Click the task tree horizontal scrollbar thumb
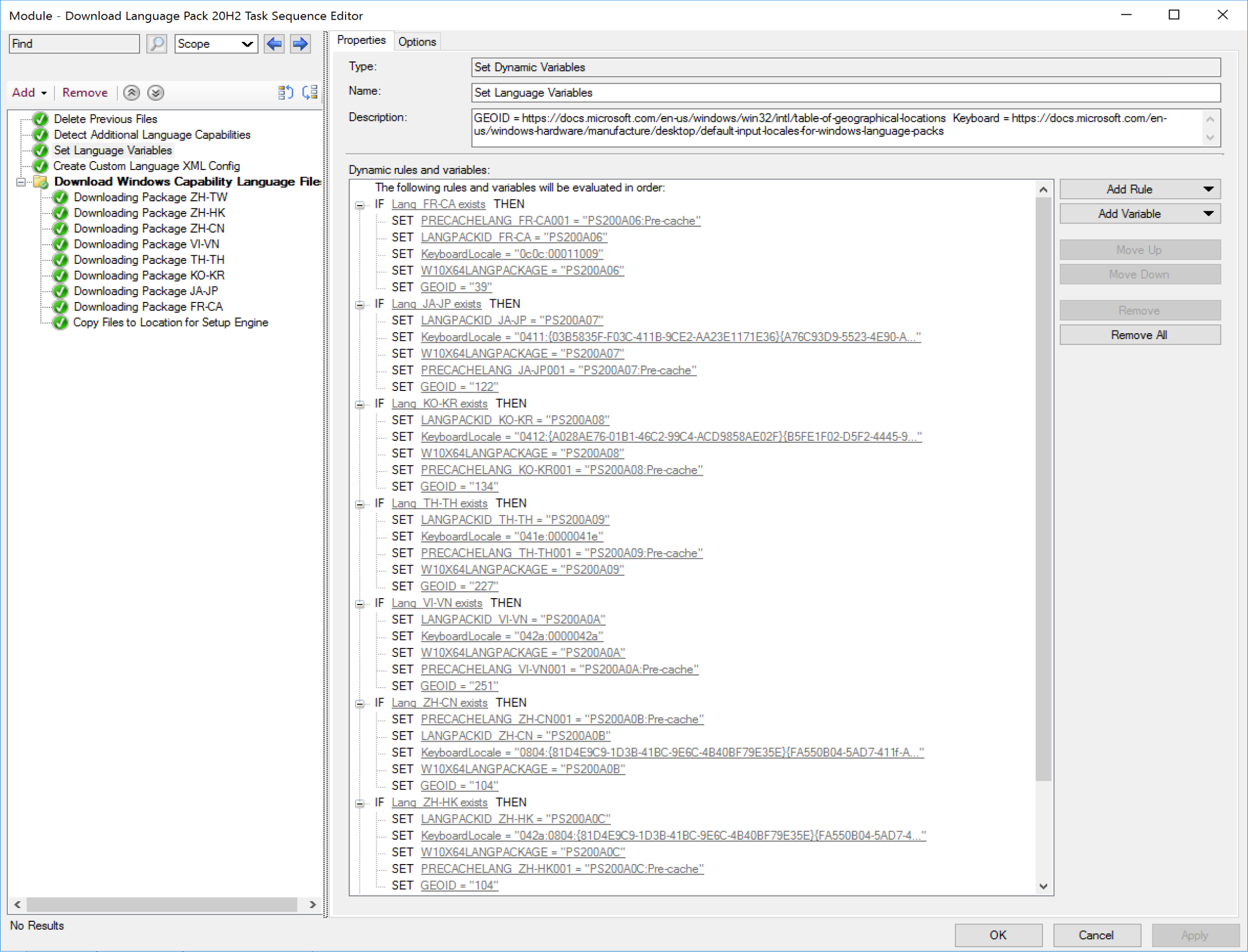Screen dimensions: 1248x952 pyautogui.click(x=162, y=904)
